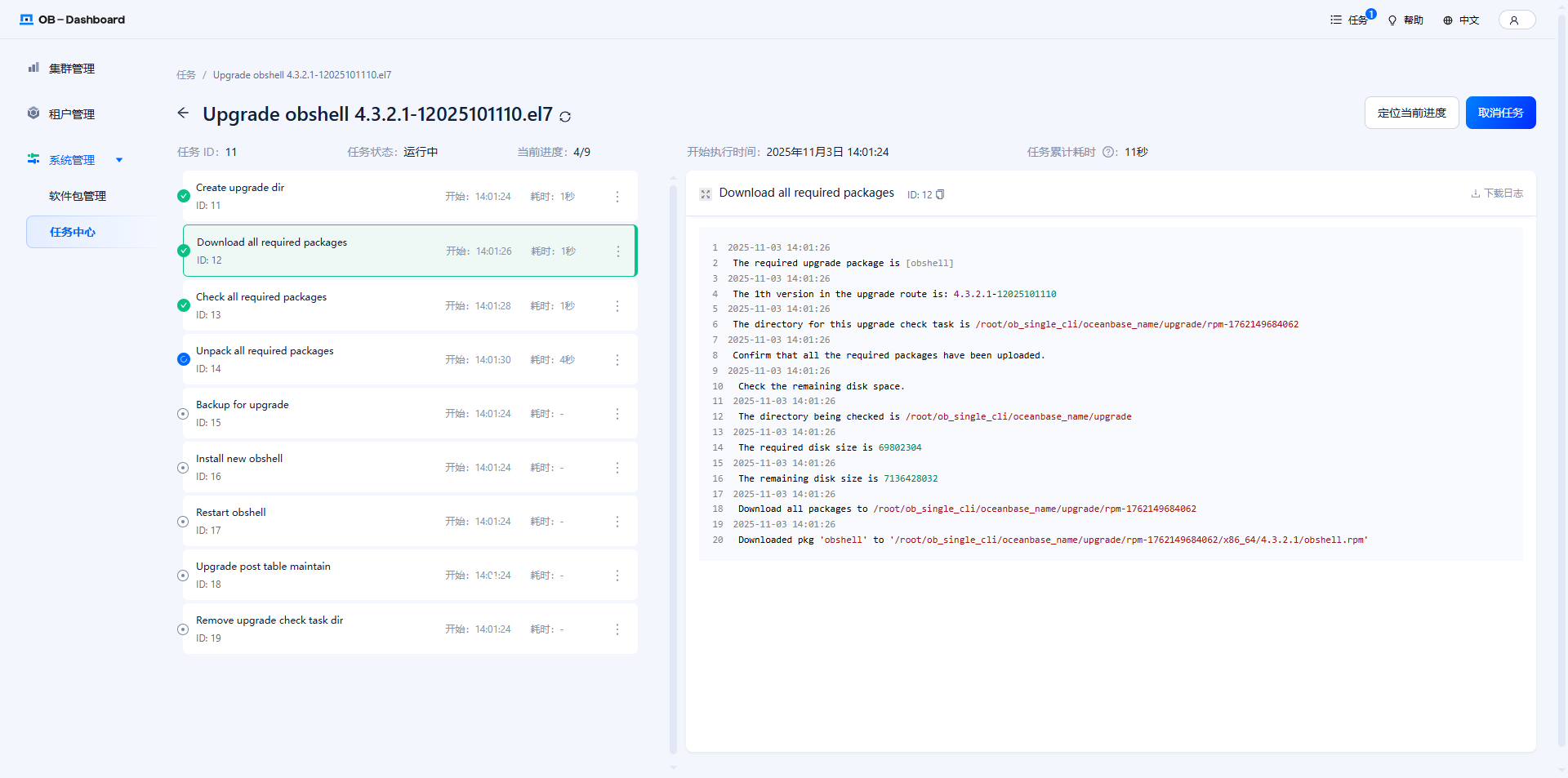Click the 定位当前进度 button
This screenshot has height=778, width=1568.
[1411, 113]
